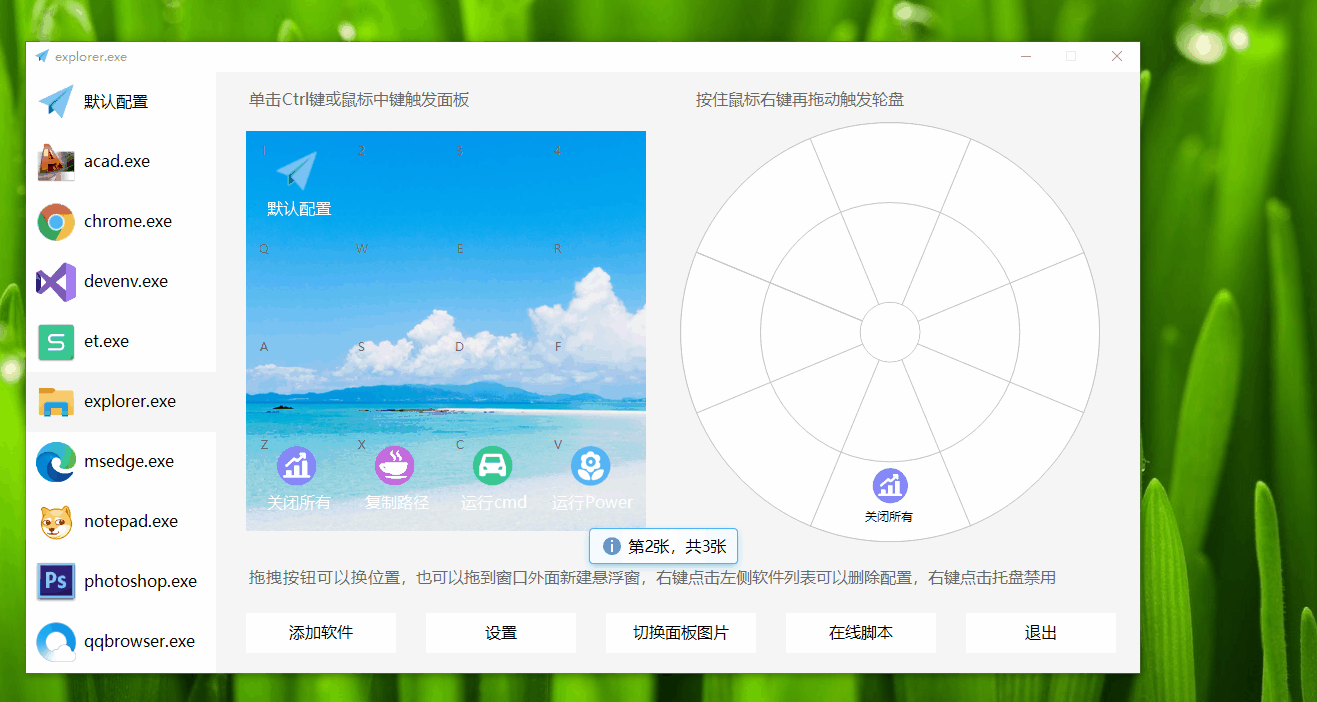This screenshot has height=702, width=1317.
Task: Select the msedge.exe Edge icon
Action: [56, 461]
